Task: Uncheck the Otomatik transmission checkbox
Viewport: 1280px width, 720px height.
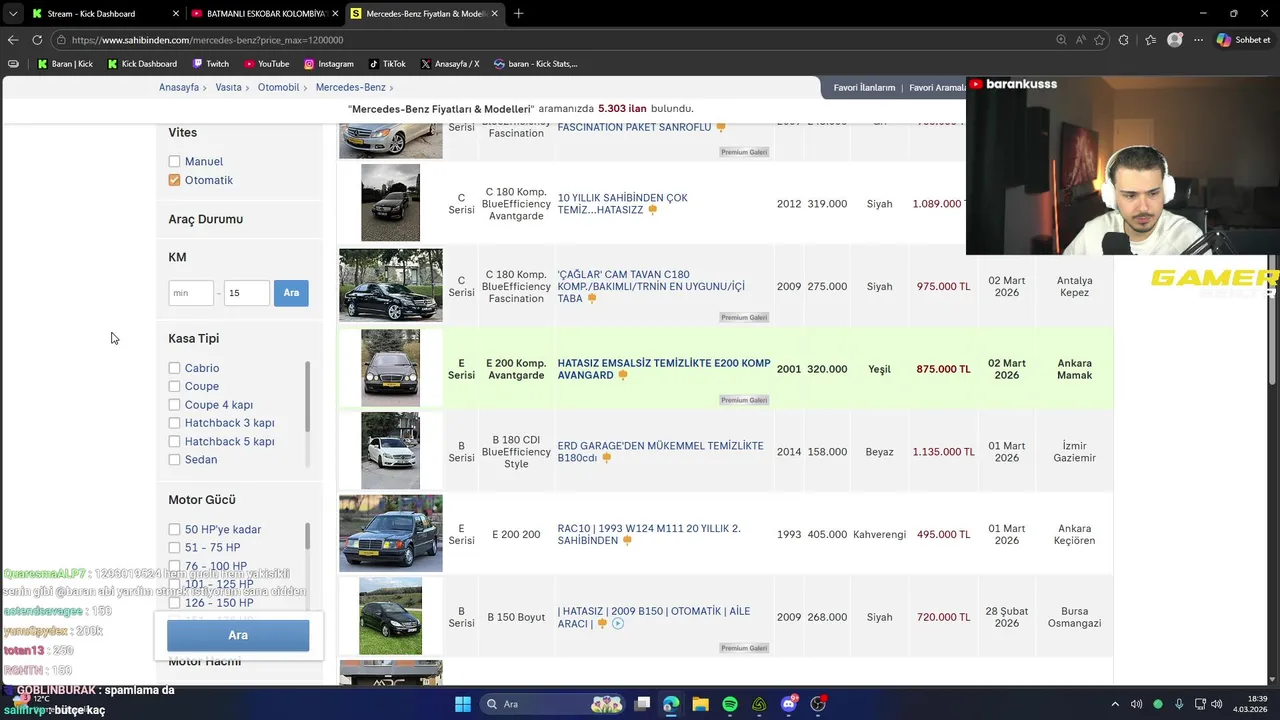Action: point(174,180)
